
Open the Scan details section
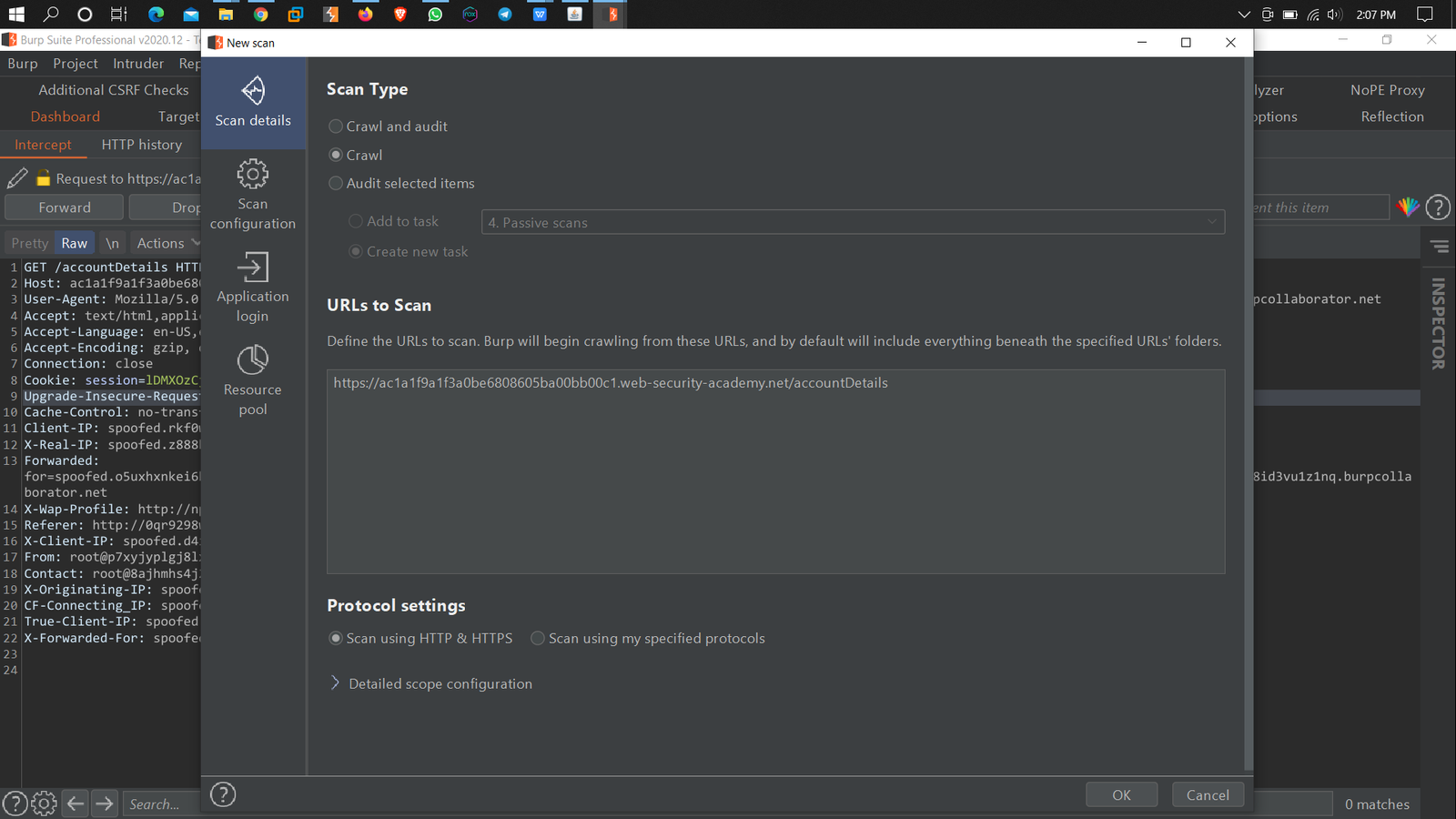point(253,103)
